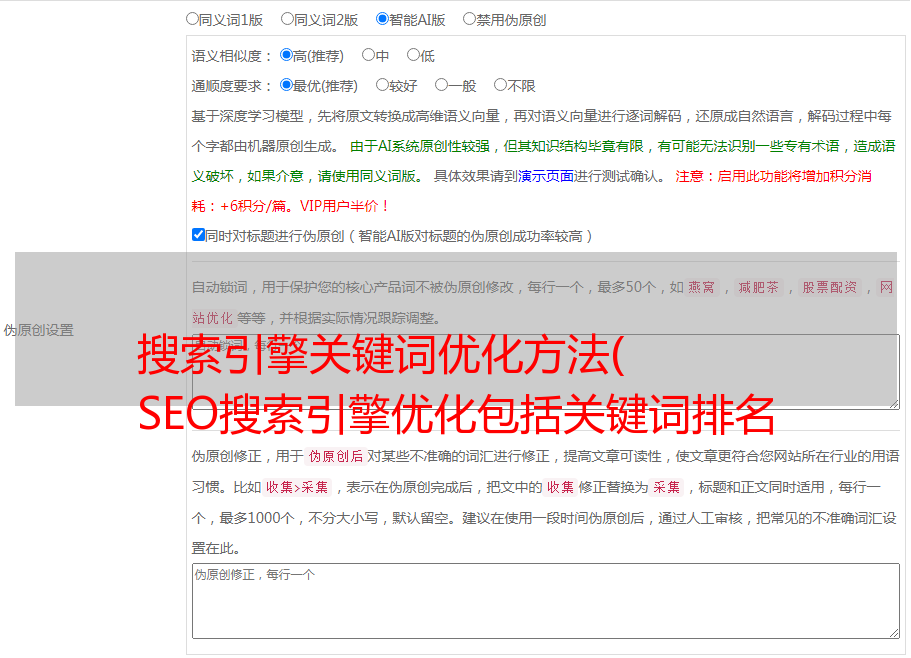Toggle 同时对标题进行伪原创 checkbox
Screen dimensions: 911x658
point(198,235)
